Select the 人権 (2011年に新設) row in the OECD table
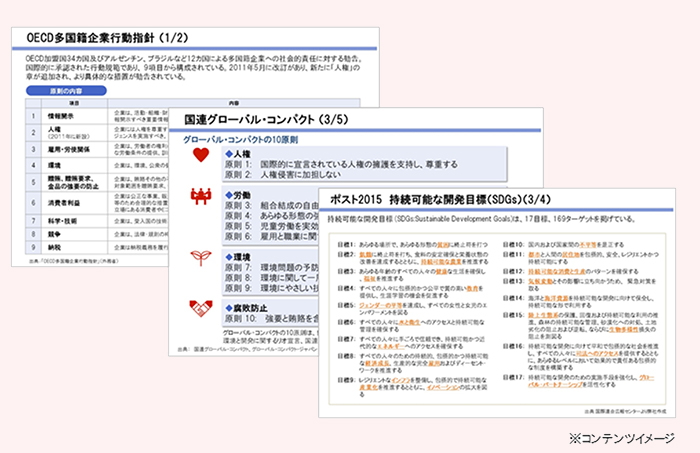Viewport: 700px width, 453px height. (97, 133)
